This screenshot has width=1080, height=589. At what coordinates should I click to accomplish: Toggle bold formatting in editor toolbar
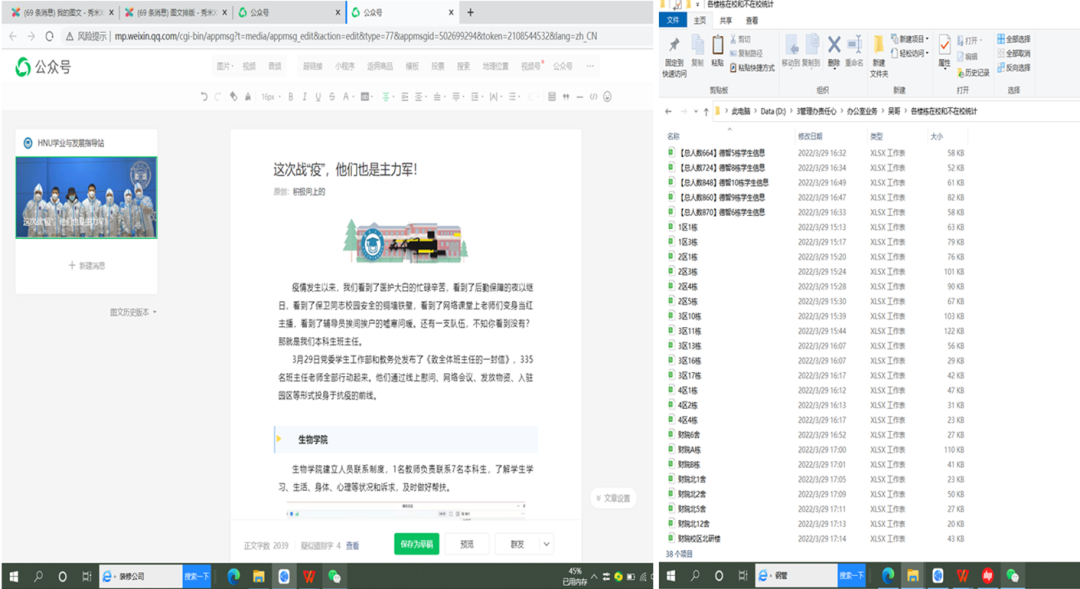[x=291, y=97]
